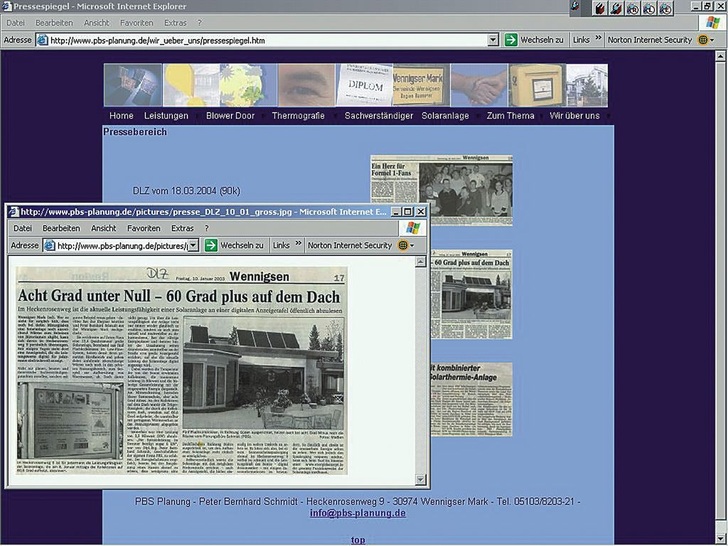This screenshot has width=728, height=546.
Task: Open Norton globe icon in main toolbar
Action: [703, 40]
